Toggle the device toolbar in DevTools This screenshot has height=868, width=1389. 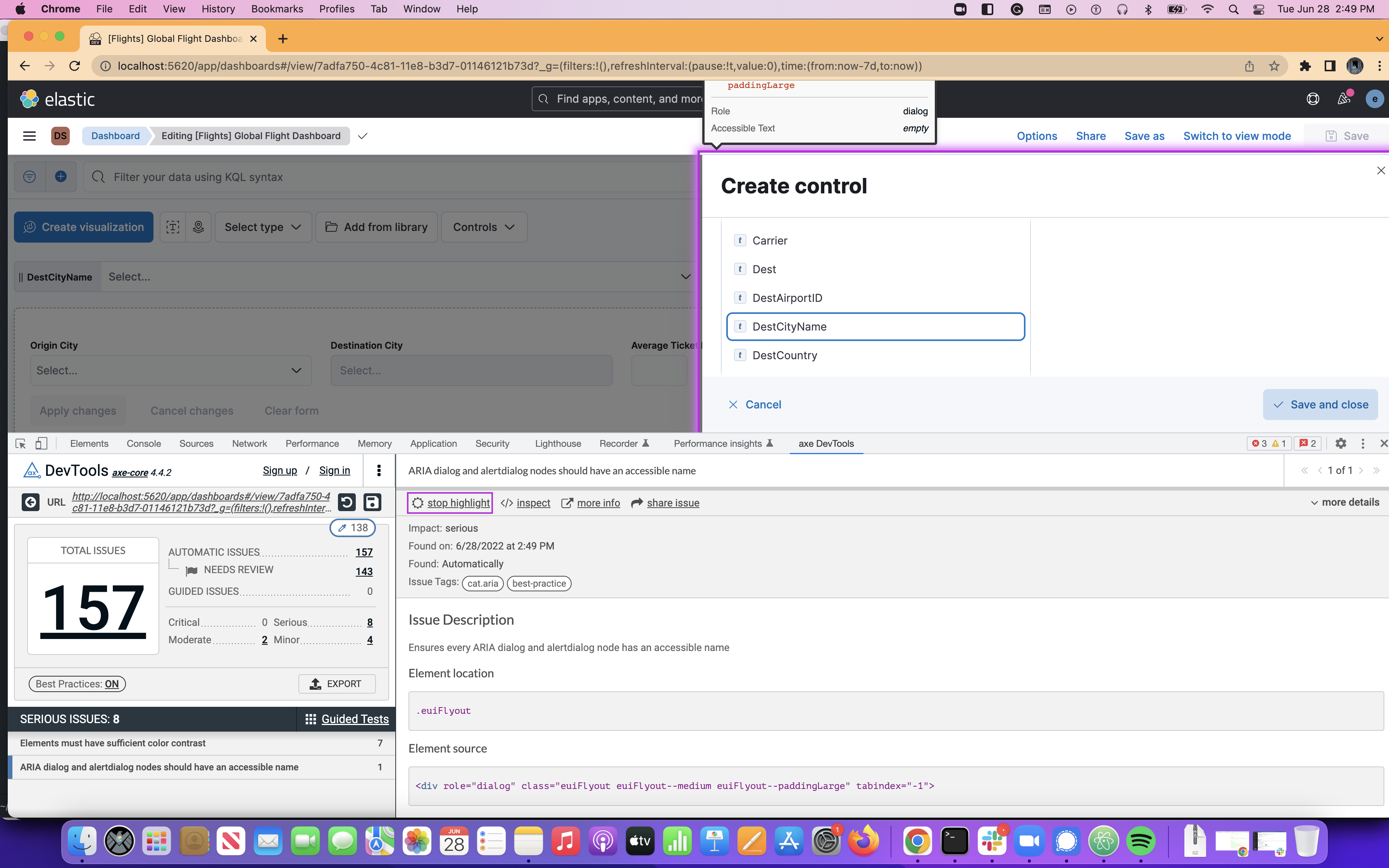point(41,443)
